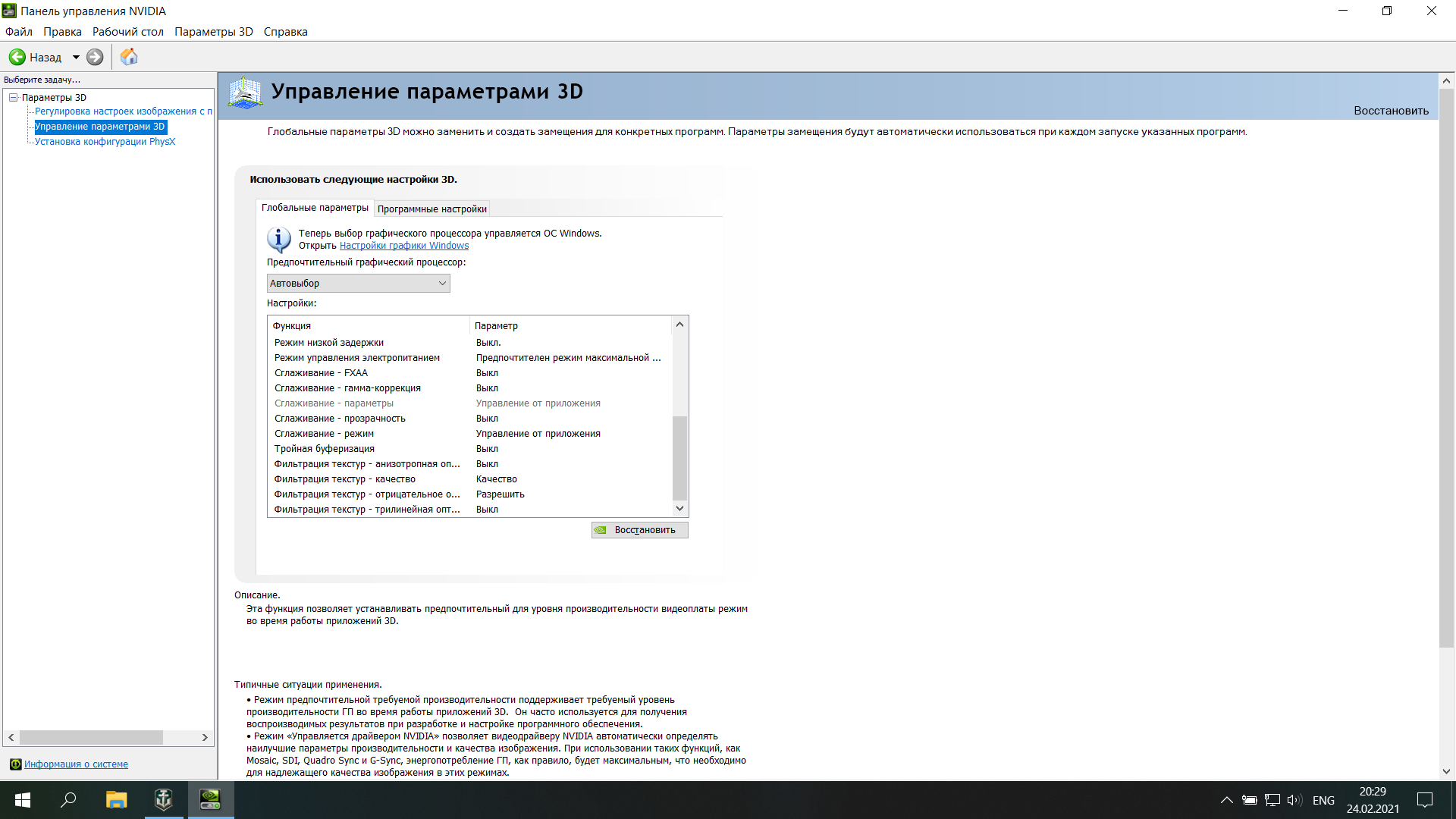The width and height of the screenshot is (1456, 819).
Task: Select Фильтрация текстур - анизотропная row
Action: coord(469,464)
